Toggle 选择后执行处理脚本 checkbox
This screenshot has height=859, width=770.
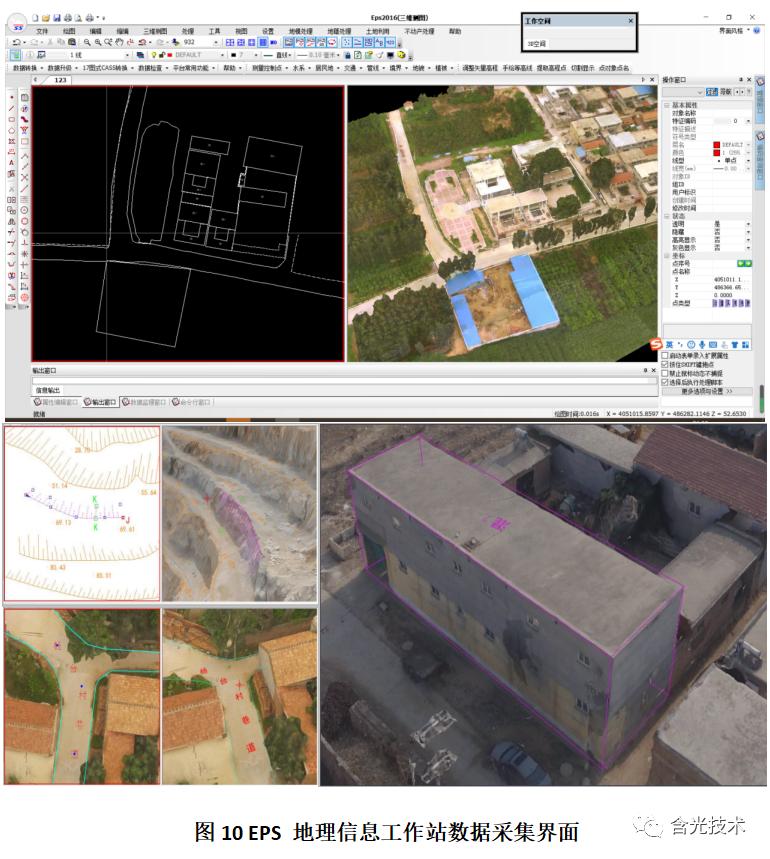[666, 382]
